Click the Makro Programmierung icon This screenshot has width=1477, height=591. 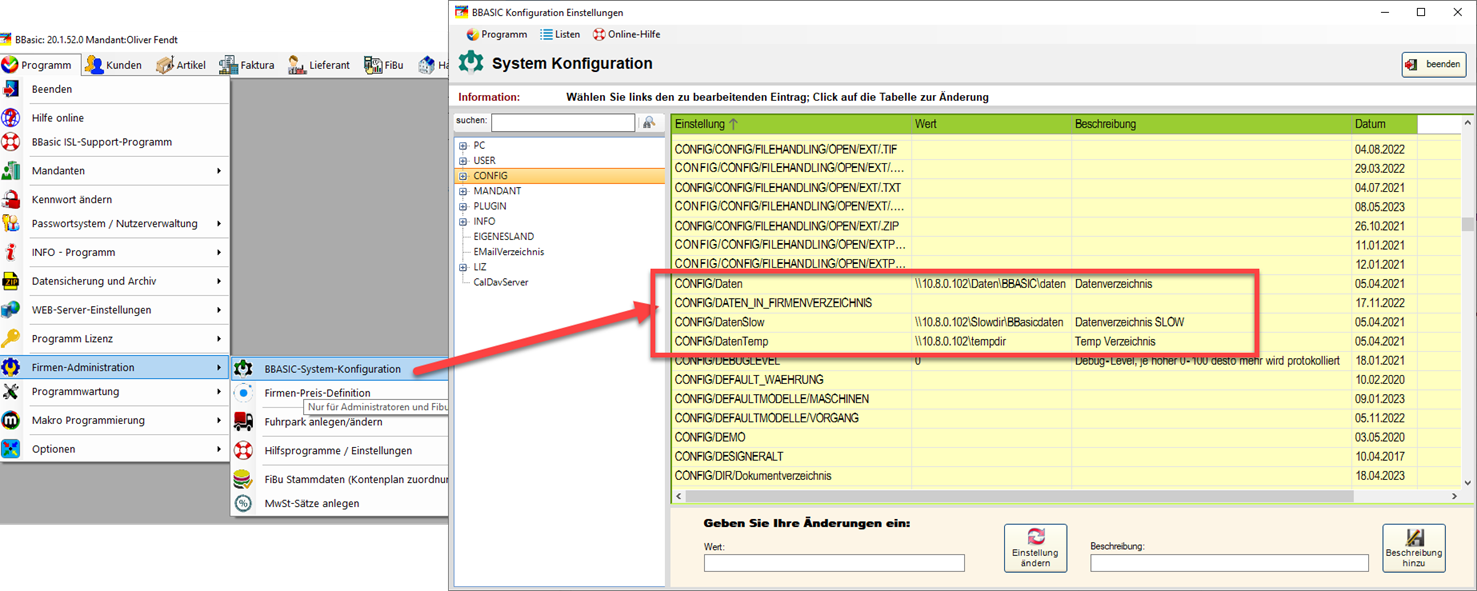tap(11, 420)
